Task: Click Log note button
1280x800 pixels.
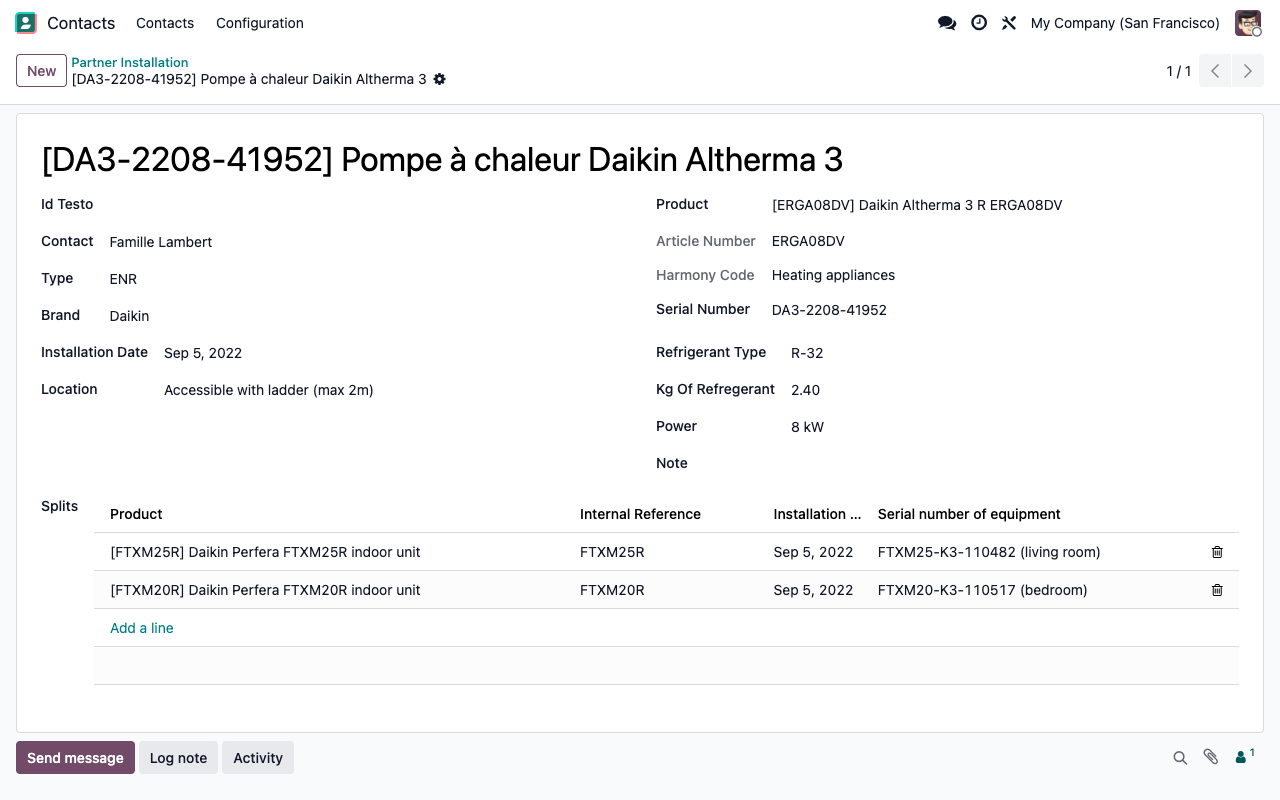Action: click(178, 758)
